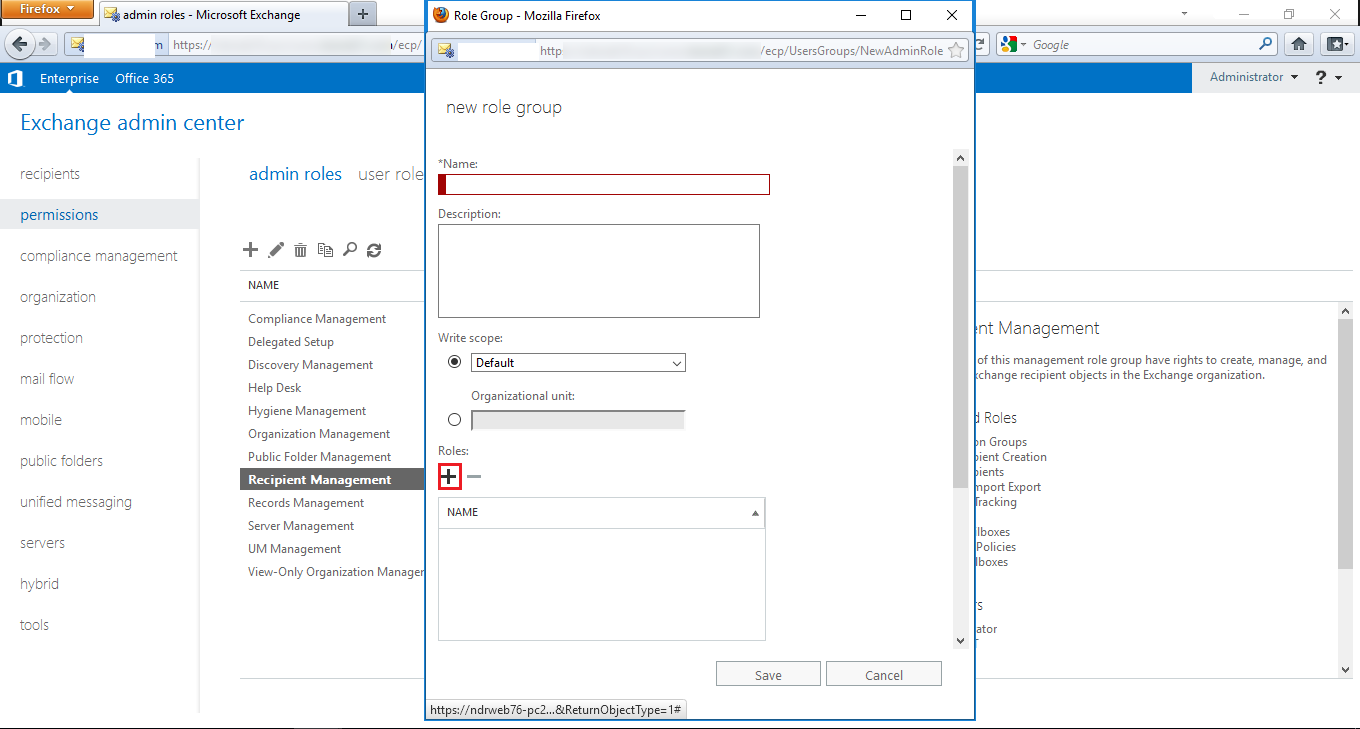Click the dialog vertical scrollbar thumb
The image size is (1360, 729).
tap(960, 325)
